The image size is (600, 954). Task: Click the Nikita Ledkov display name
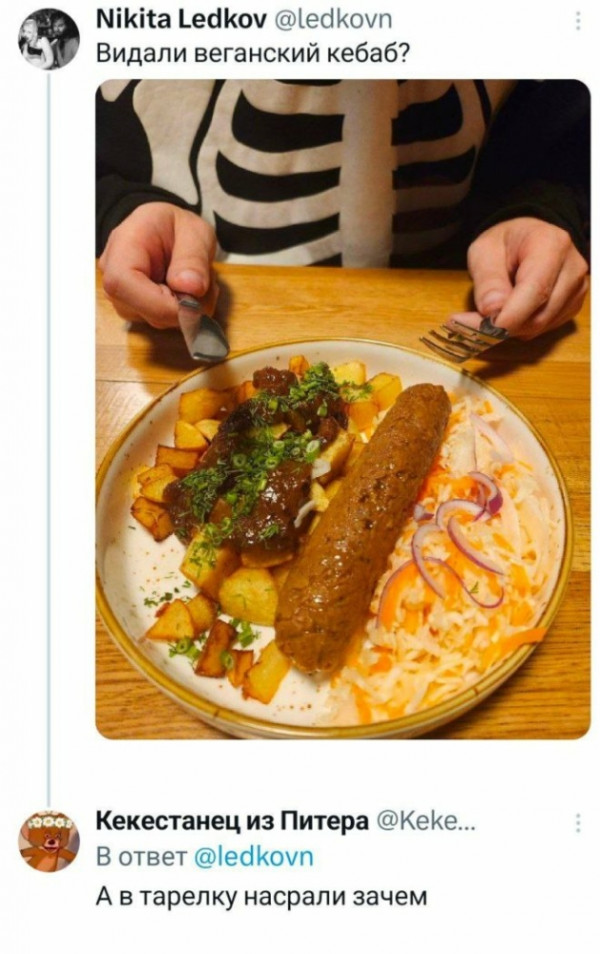[x=181, y=22]
